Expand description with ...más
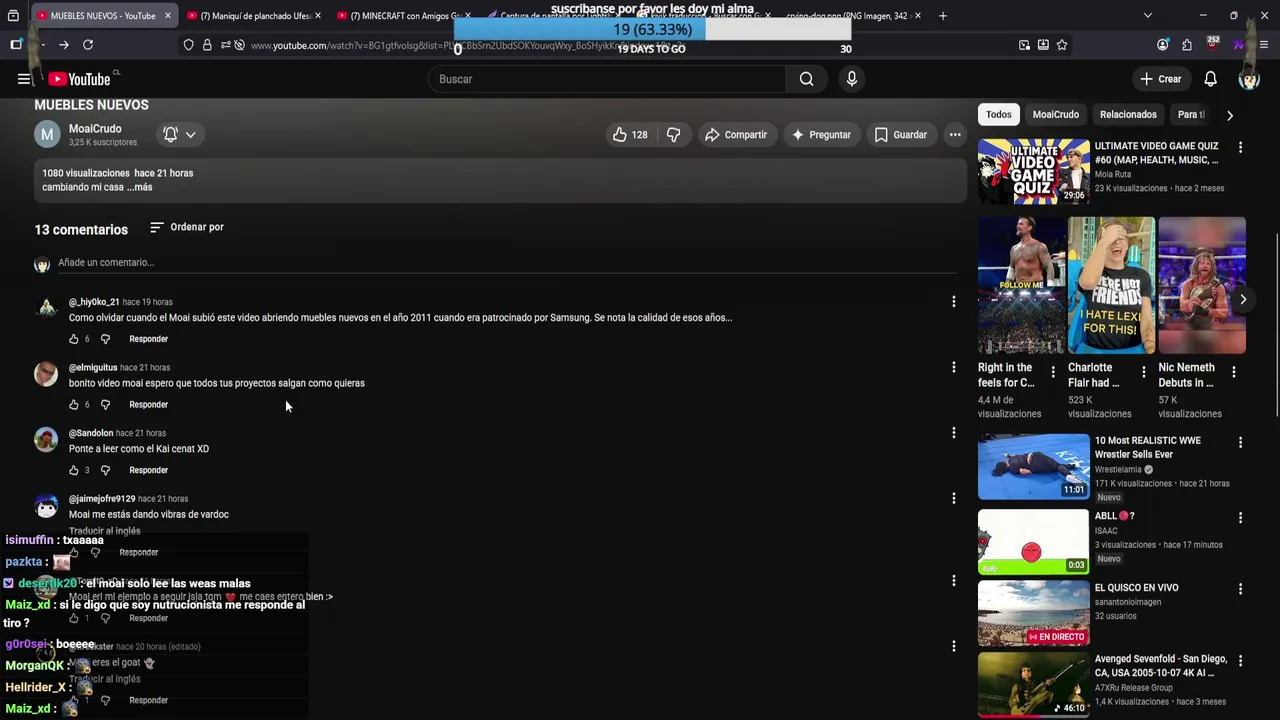The image size is (1280, 720). coord(139,187)
